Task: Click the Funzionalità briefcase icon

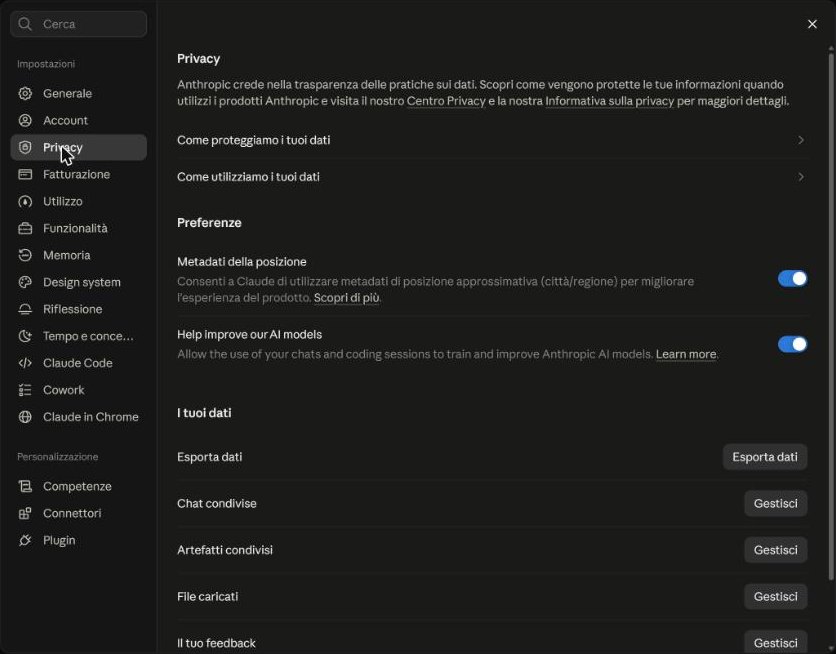Action: coord(25,228)
